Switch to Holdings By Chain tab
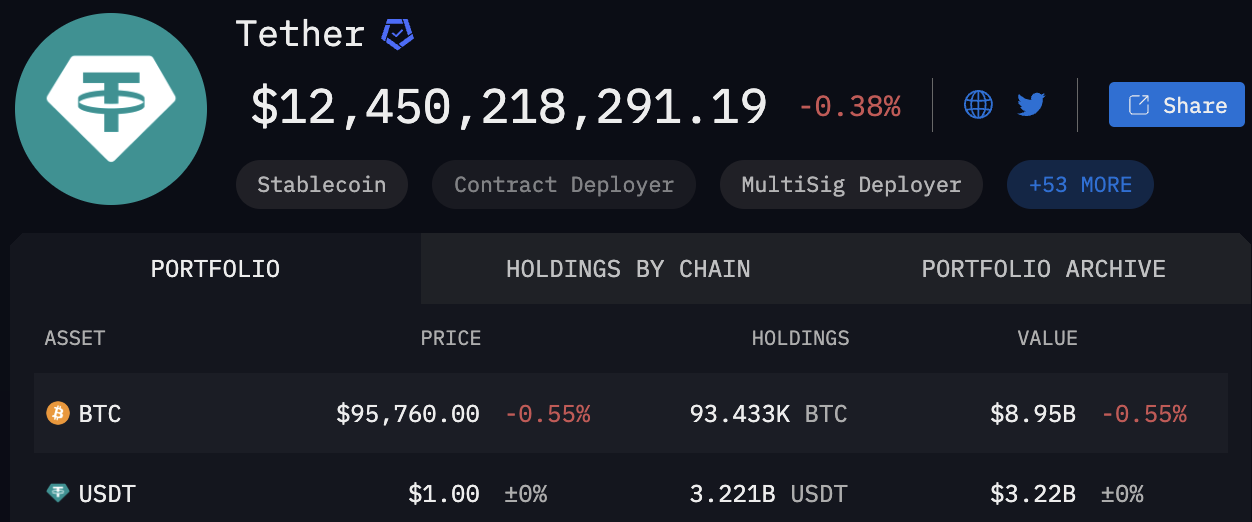 point(628,269)
